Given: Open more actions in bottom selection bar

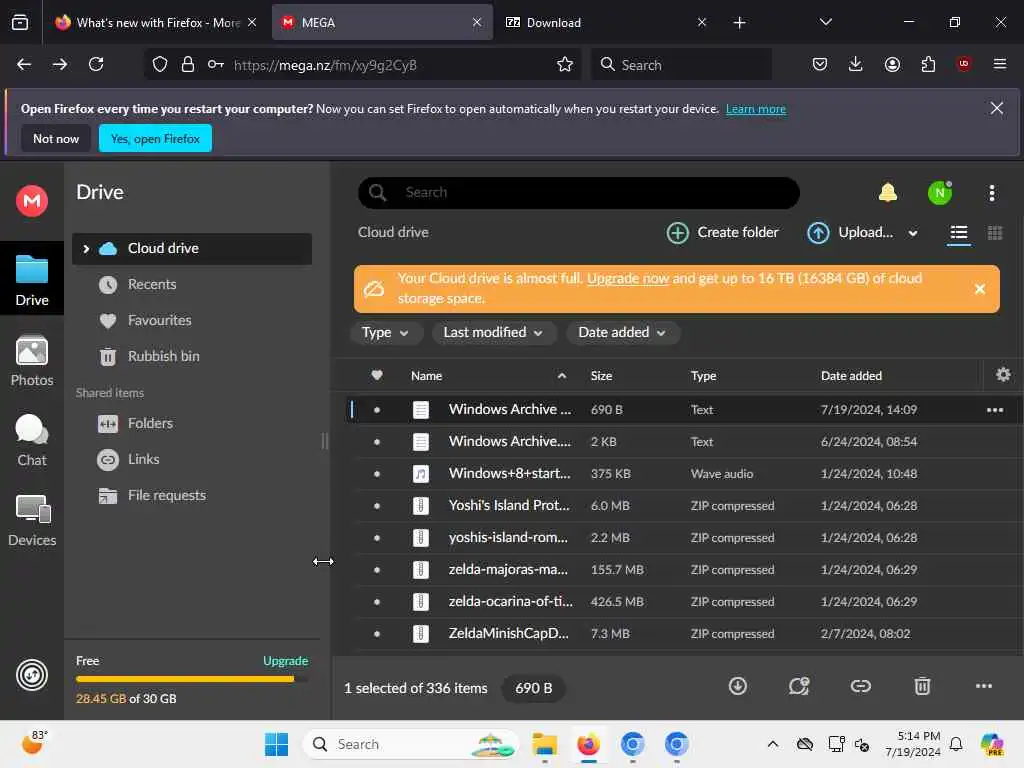Looking at the screenshot, I should [x=984, y=686].
